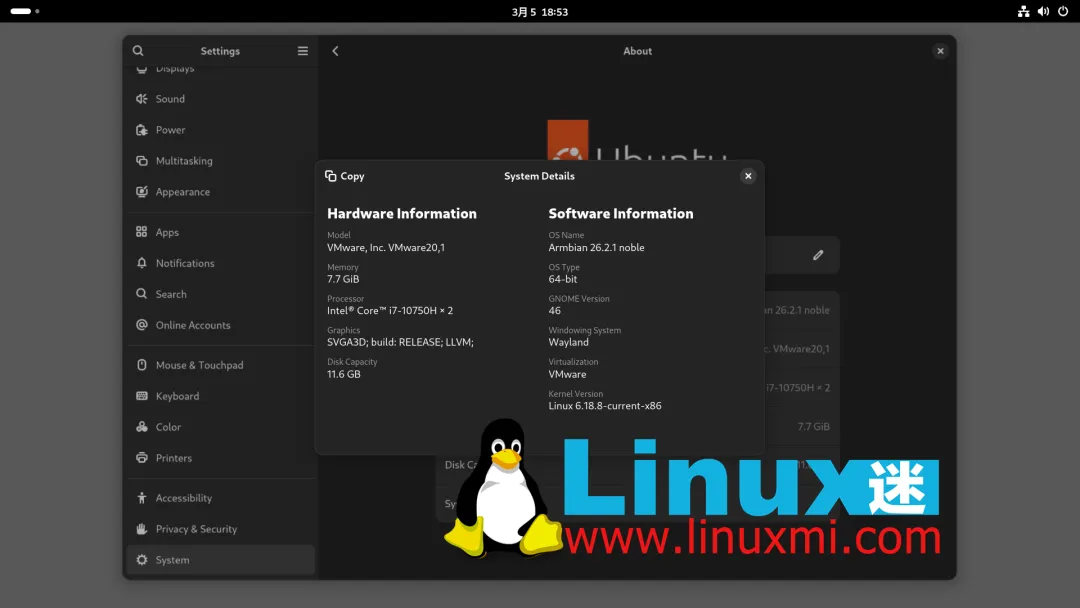Click the Power icon in sidebar

[x=142, y=130]
